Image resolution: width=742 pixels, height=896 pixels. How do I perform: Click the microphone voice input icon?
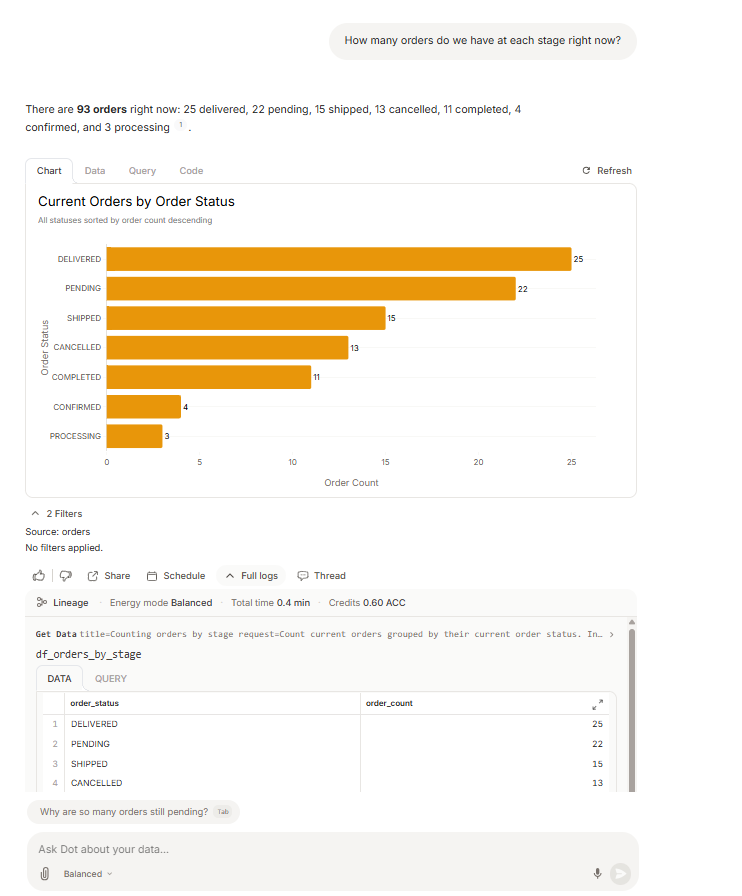(x=597, y=873)
